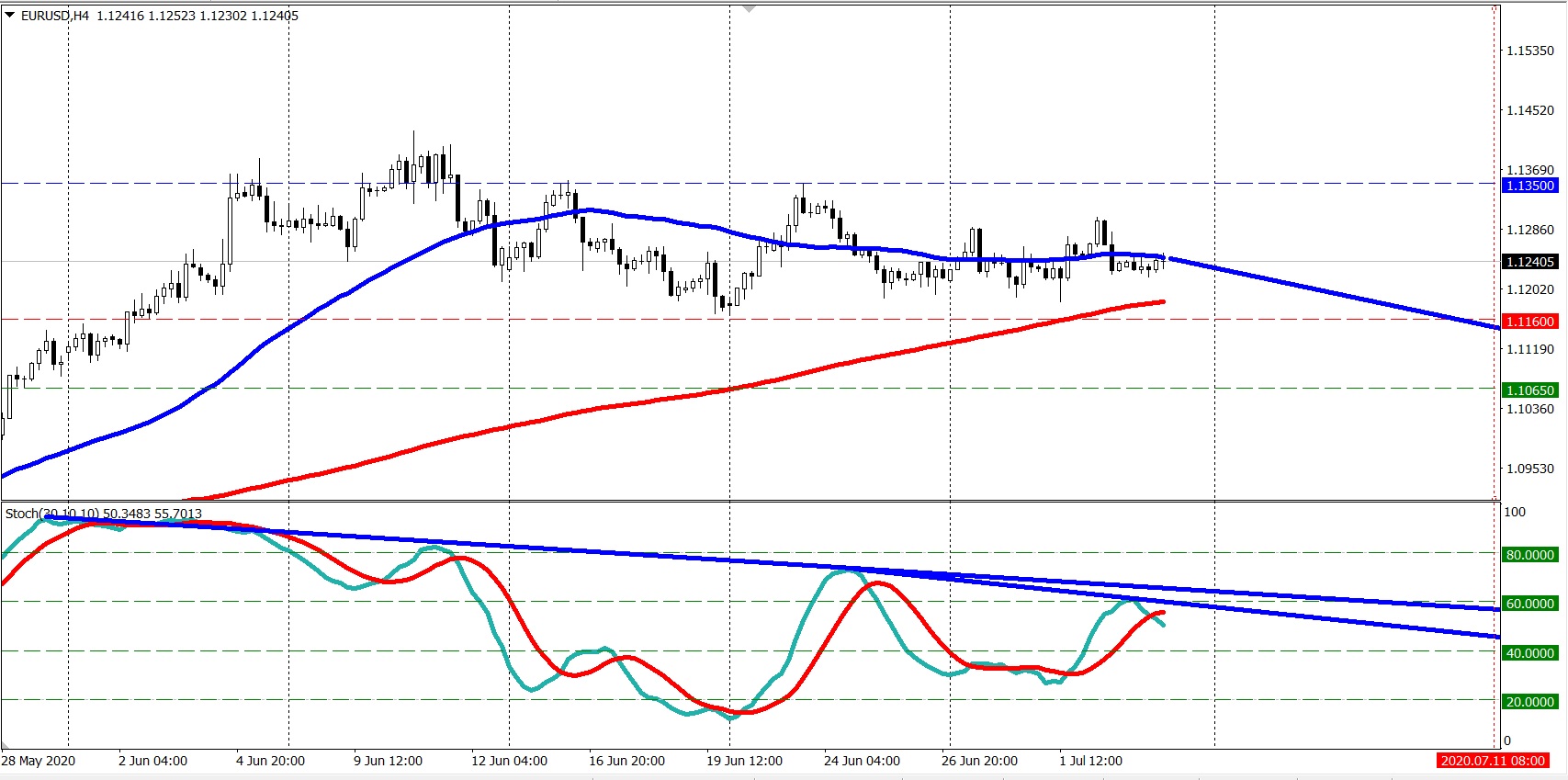Viewport: 1568px width, 780px height.
Task: Click the triangle arrow before the EURUSD,H4 title
Action: pos(10,15)
